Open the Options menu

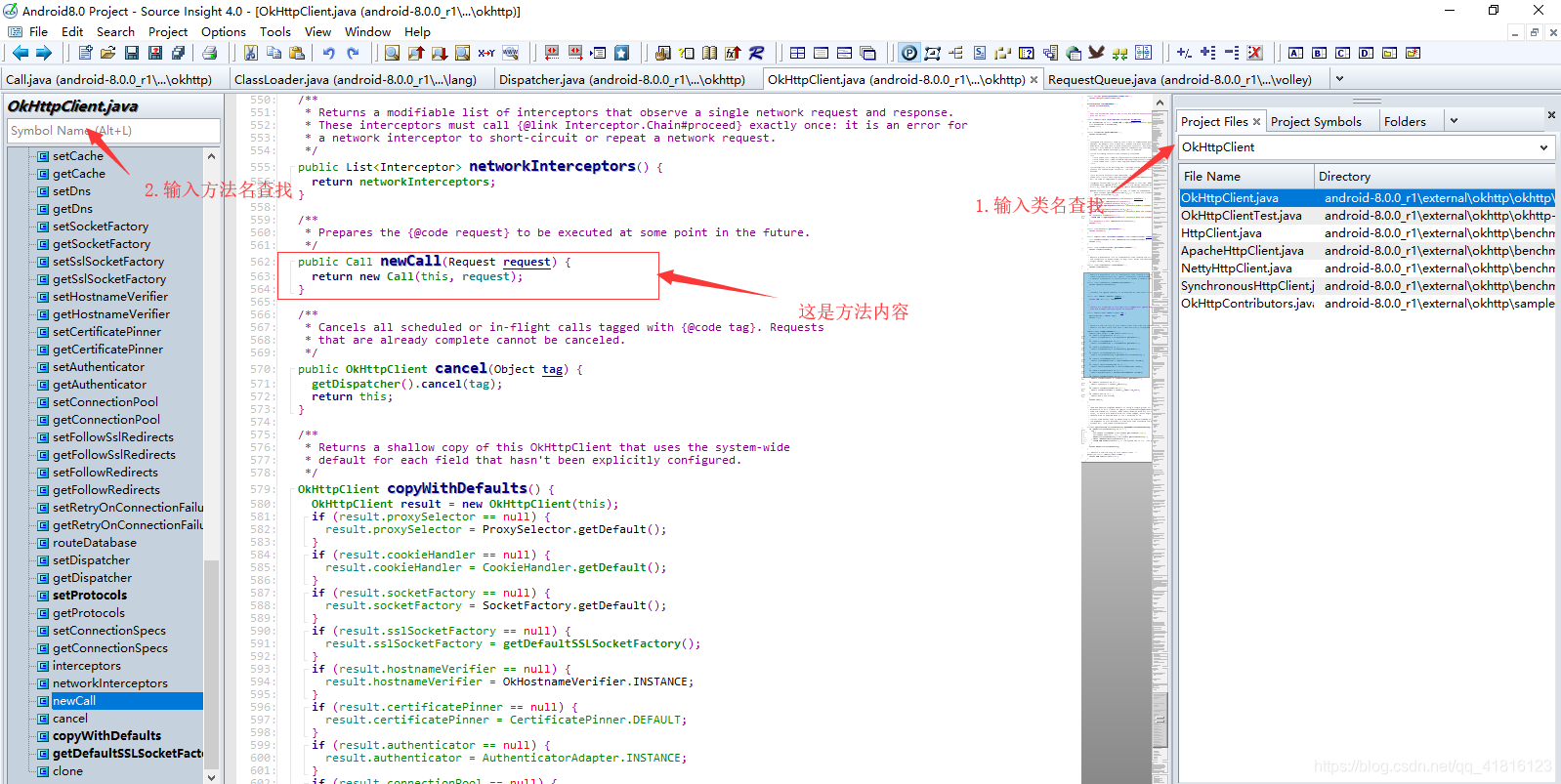click(x=224, y=31)
